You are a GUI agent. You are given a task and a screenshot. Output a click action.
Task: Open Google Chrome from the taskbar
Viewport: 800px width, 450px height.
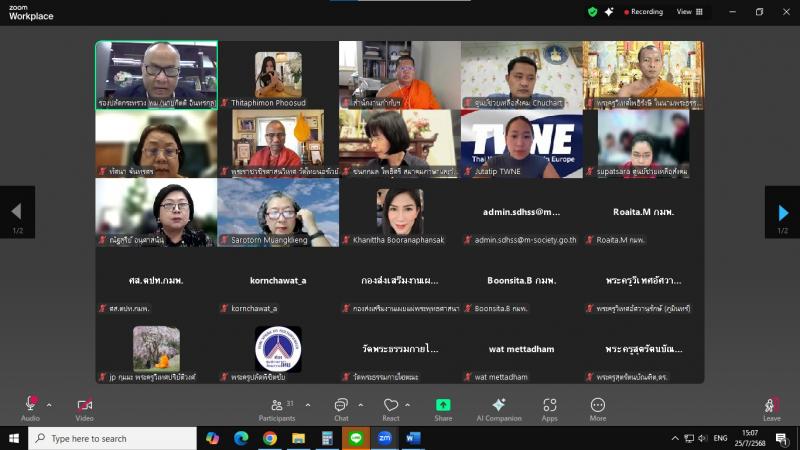[x=270, y=438]
